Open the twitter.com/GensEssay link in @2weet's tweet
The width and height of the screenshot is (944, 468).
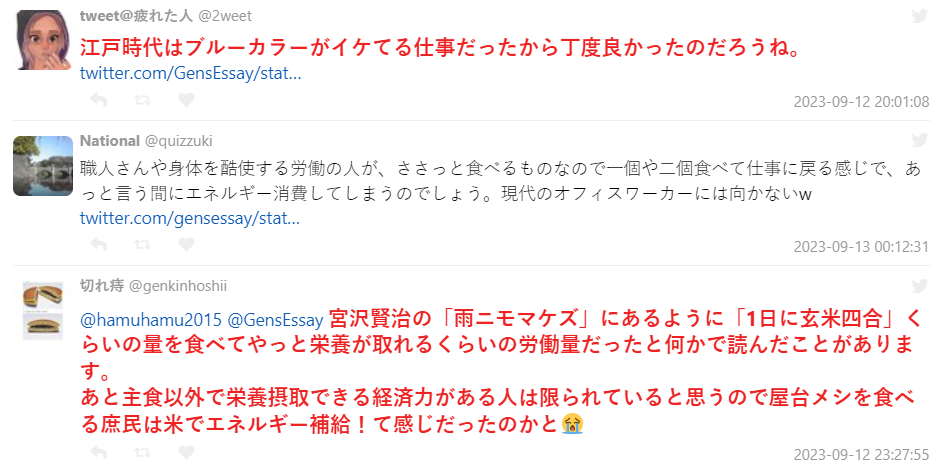click(190, 74)
